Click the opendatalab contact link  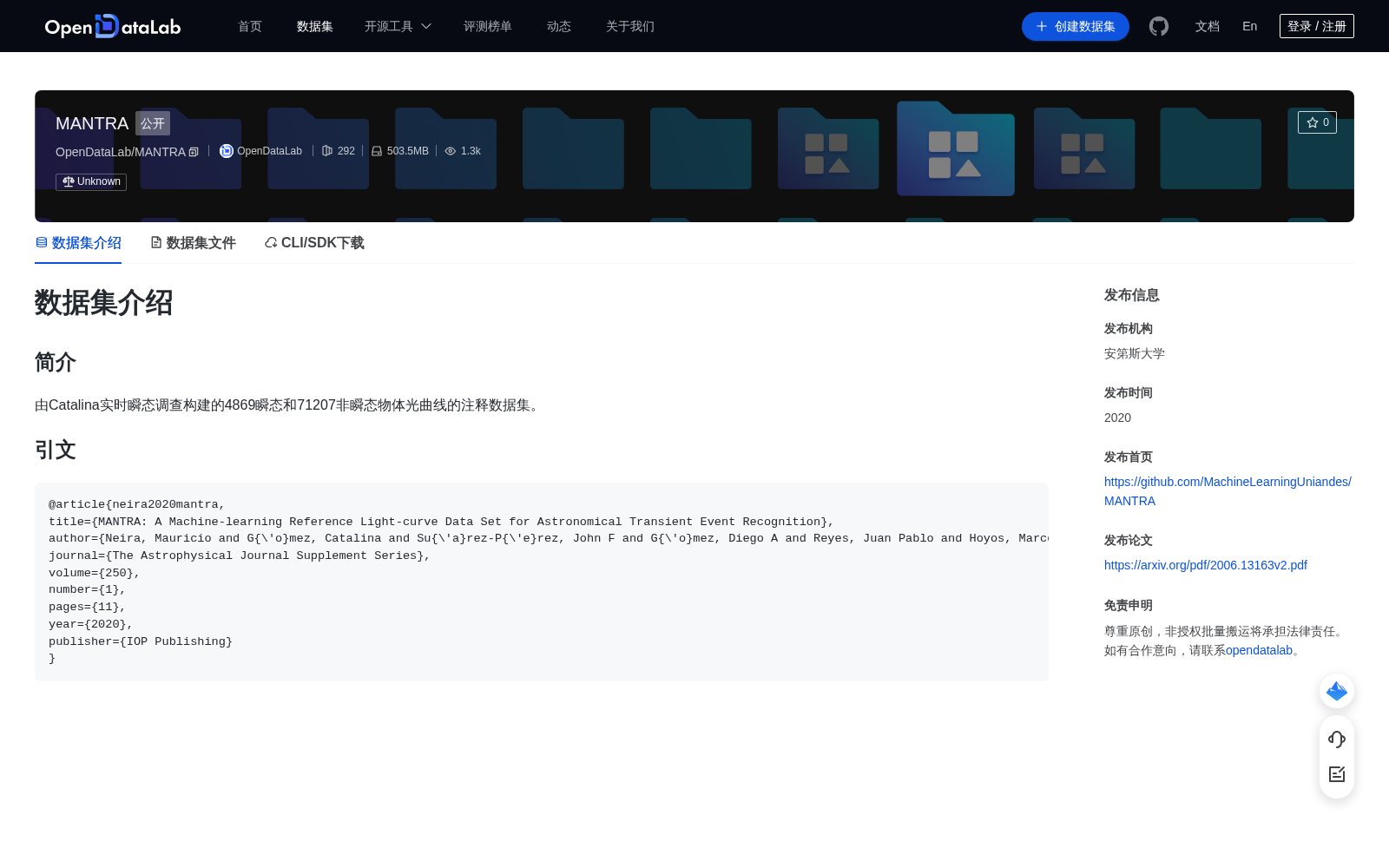pos(1259,650)
